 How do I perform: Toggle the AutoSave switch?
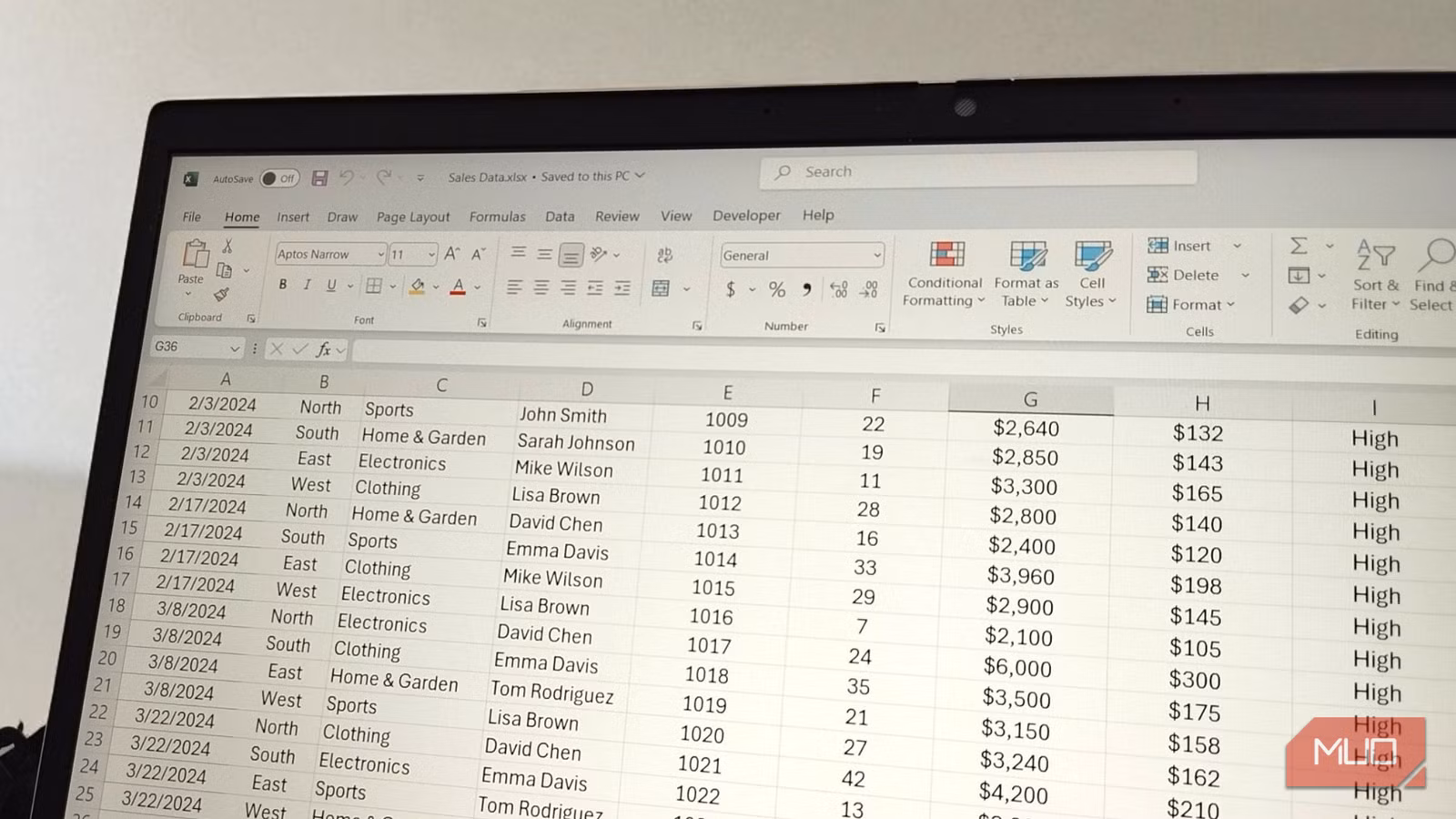tap(279, 178)
